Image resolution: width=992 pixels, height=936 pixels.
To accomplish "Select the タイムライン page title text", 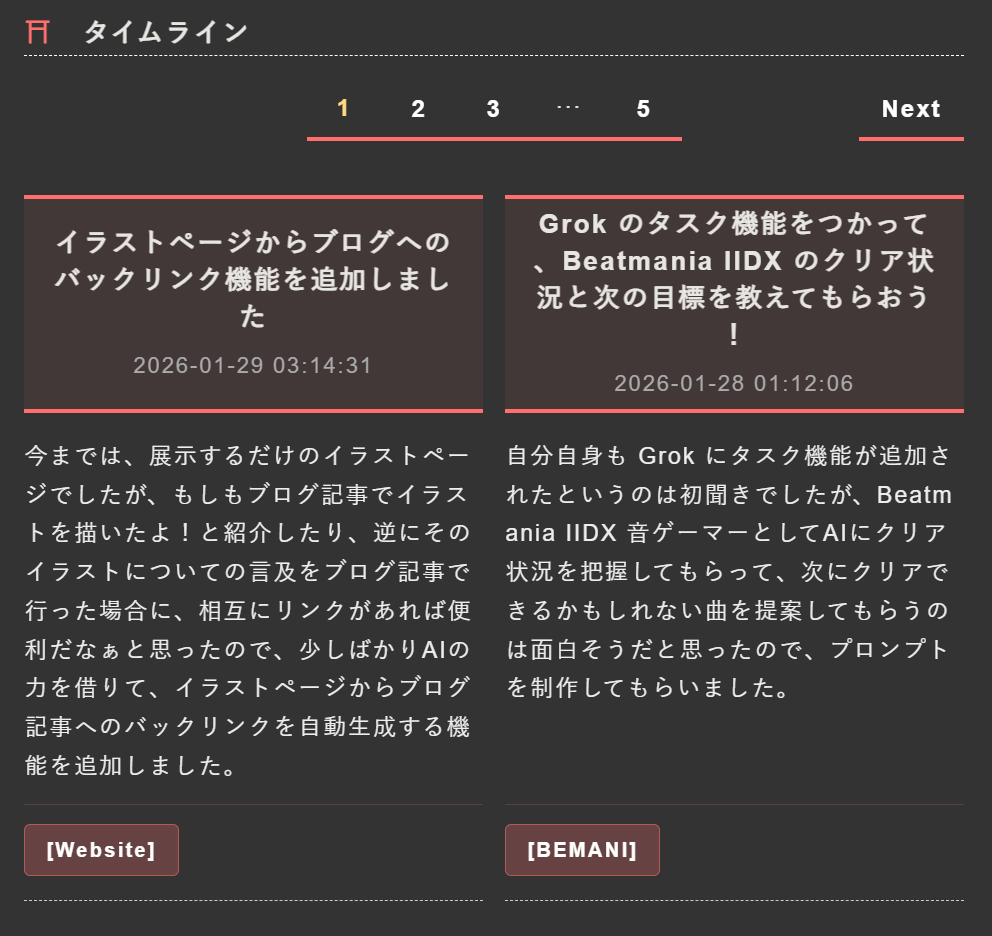I will click(x=166, y=31).
